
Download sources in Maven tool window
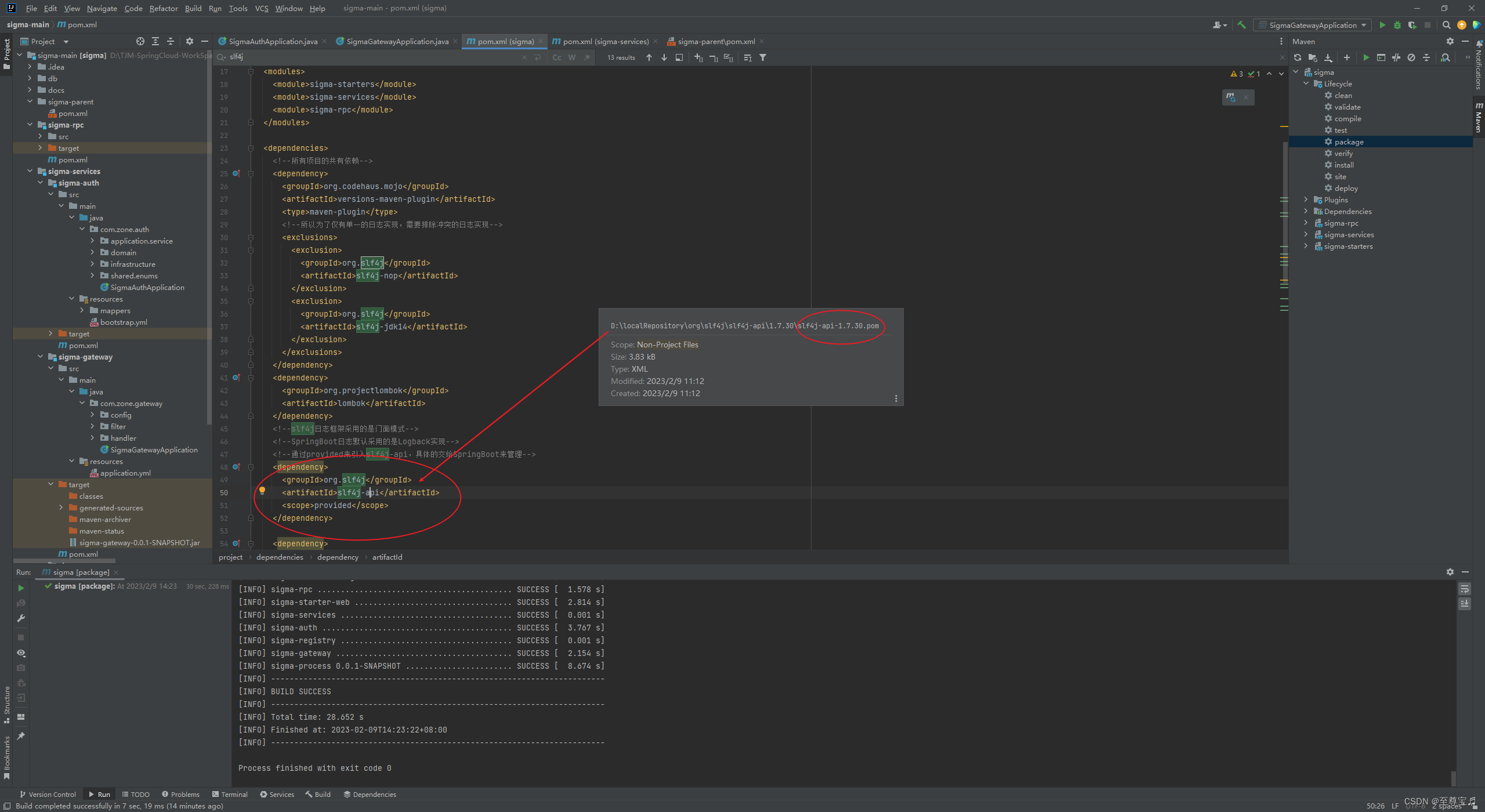pos(1328,57)
